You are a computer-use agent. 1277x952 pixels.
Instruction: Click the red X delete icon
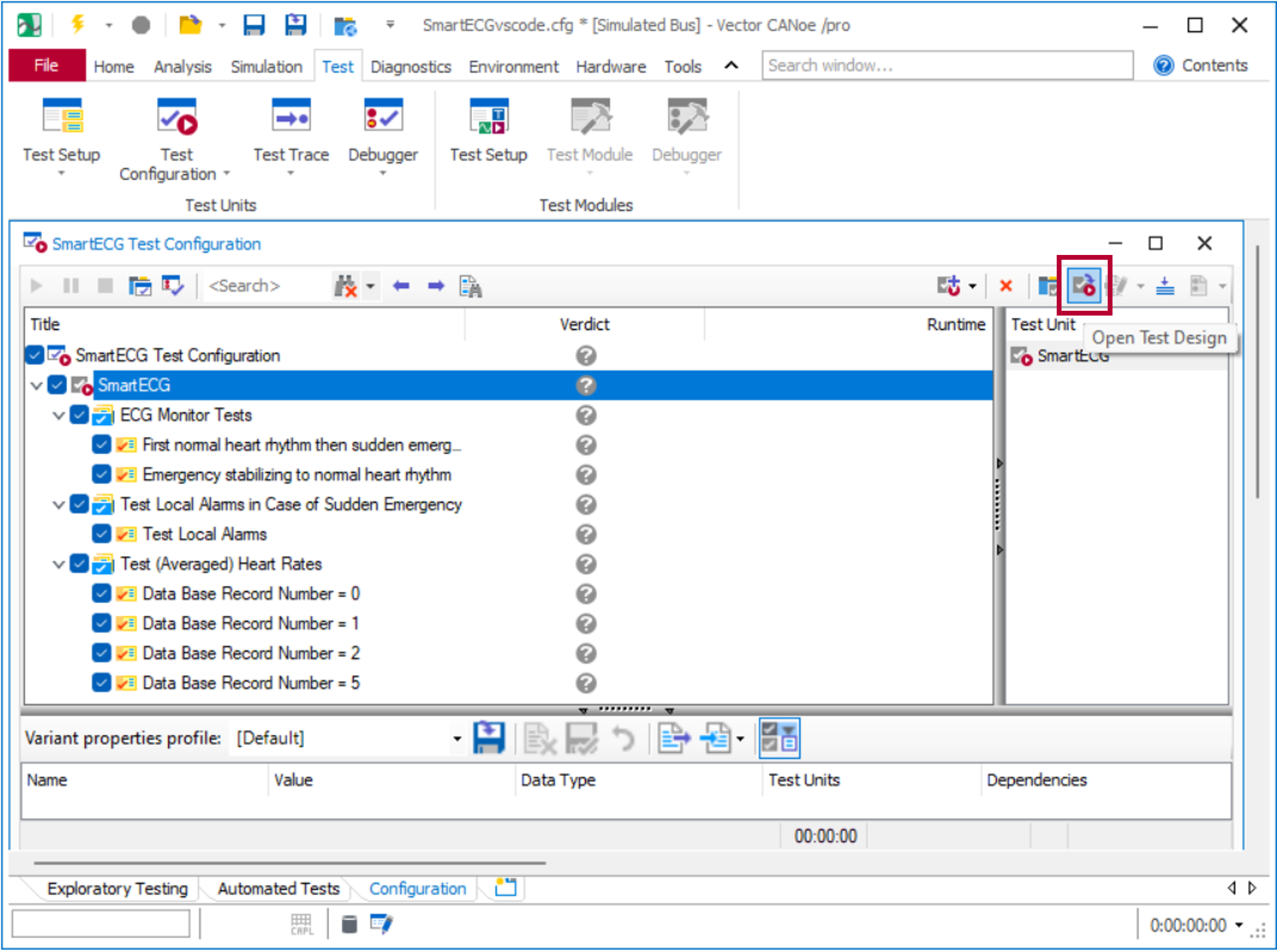[x=1006, y=286]
